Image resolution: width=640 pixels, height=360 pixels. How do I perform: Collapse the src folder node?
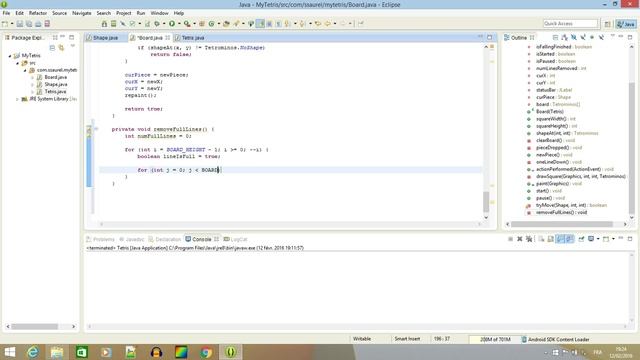[18, 63]
